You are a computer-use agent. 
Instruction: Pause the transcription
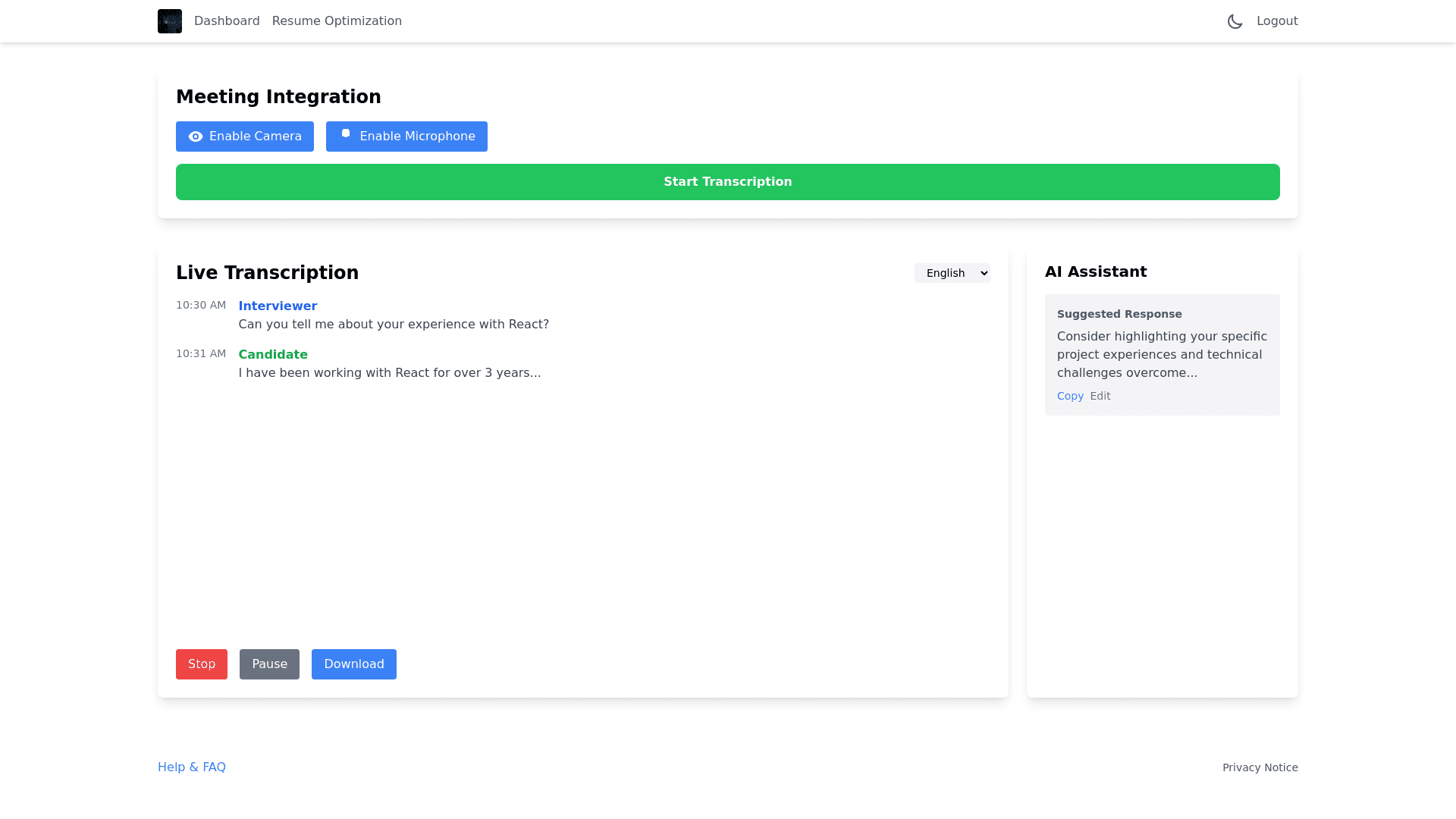pyautogui.click(x=269, y=664)
